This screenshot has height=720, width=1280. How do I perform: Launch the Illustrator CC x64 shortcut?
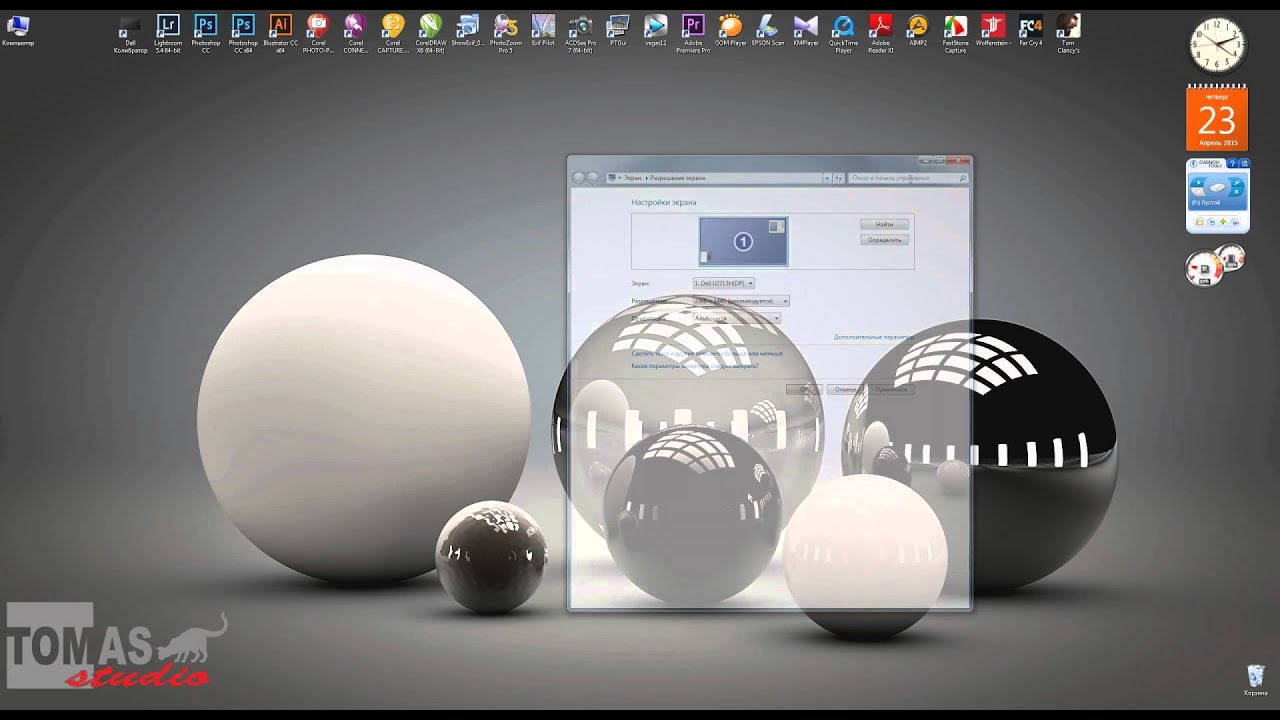point(281,34)
